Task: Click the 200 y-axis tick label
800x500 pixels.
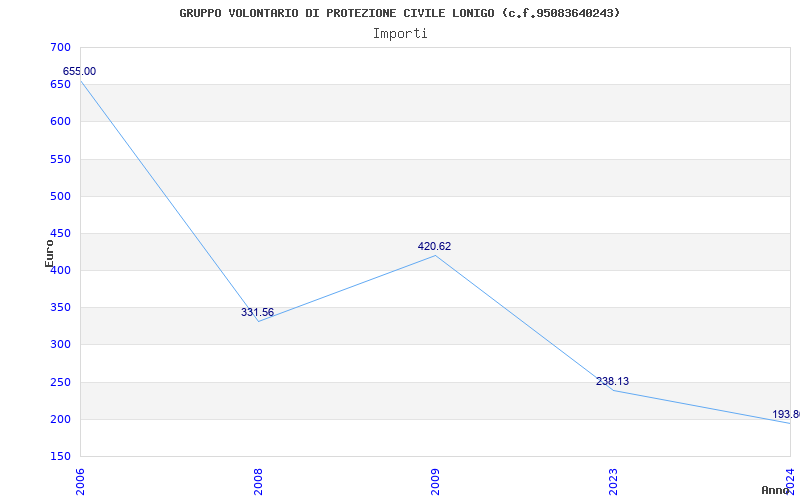Action: (x=60, y=420)
